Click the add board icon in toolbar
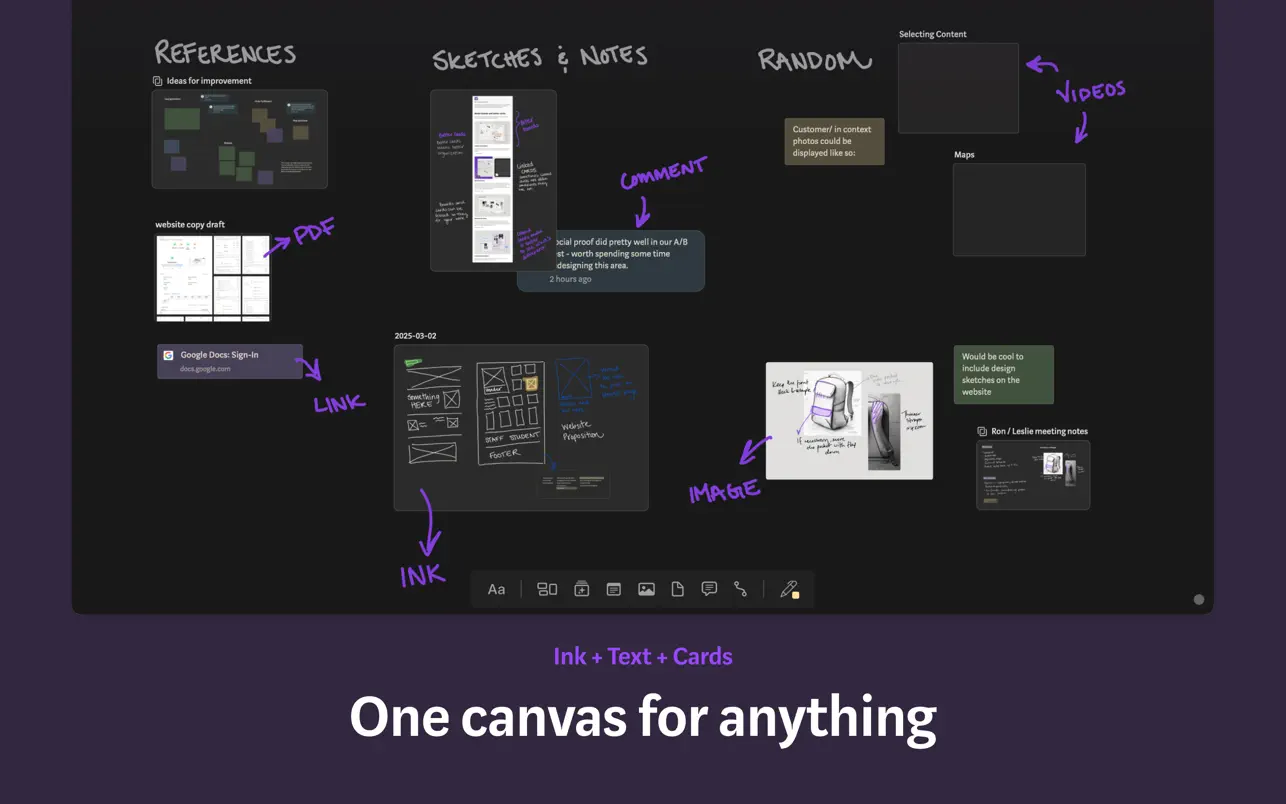This screenshot has width=1286, height=804. pyautogui.click(x=581, y=589)
